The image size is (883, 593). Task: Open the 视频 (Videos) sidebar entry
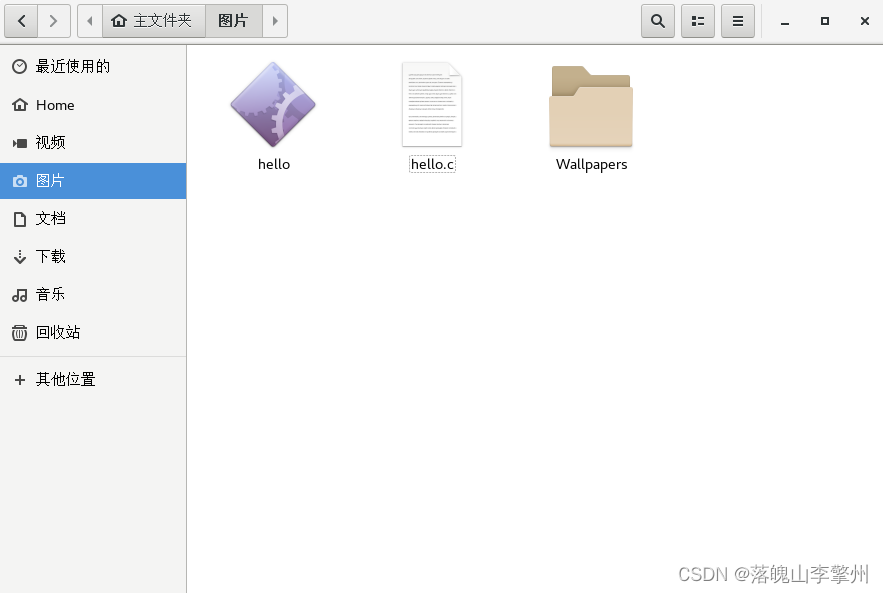57,142
